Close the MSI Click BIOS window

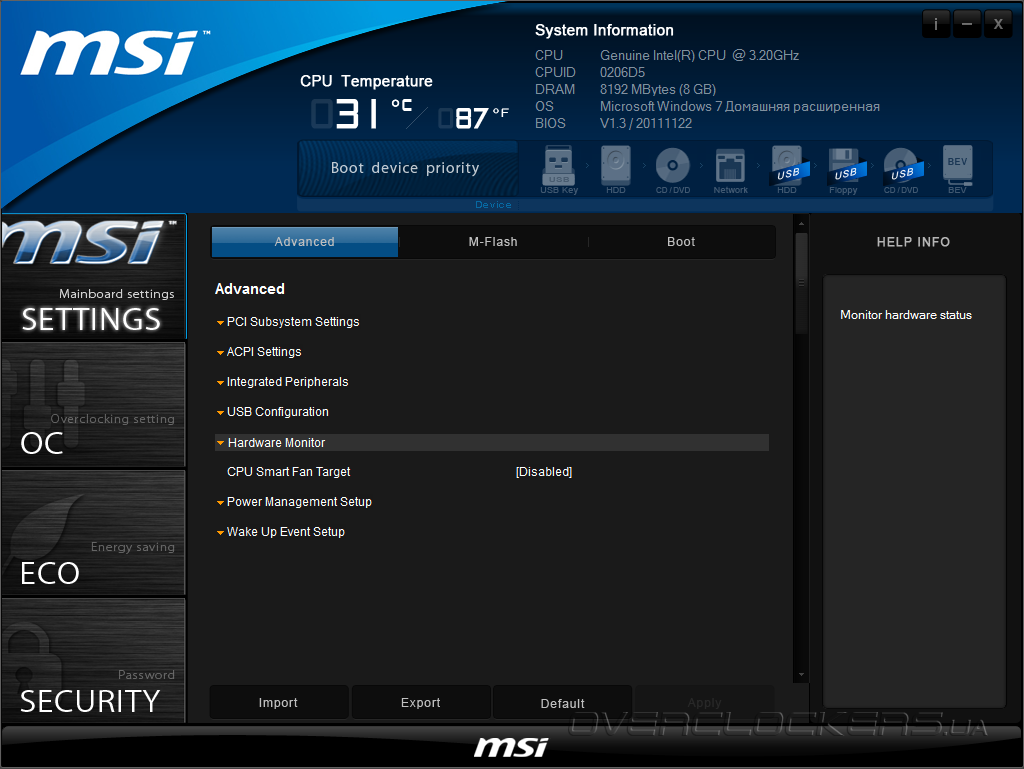(x=998, y=24)
